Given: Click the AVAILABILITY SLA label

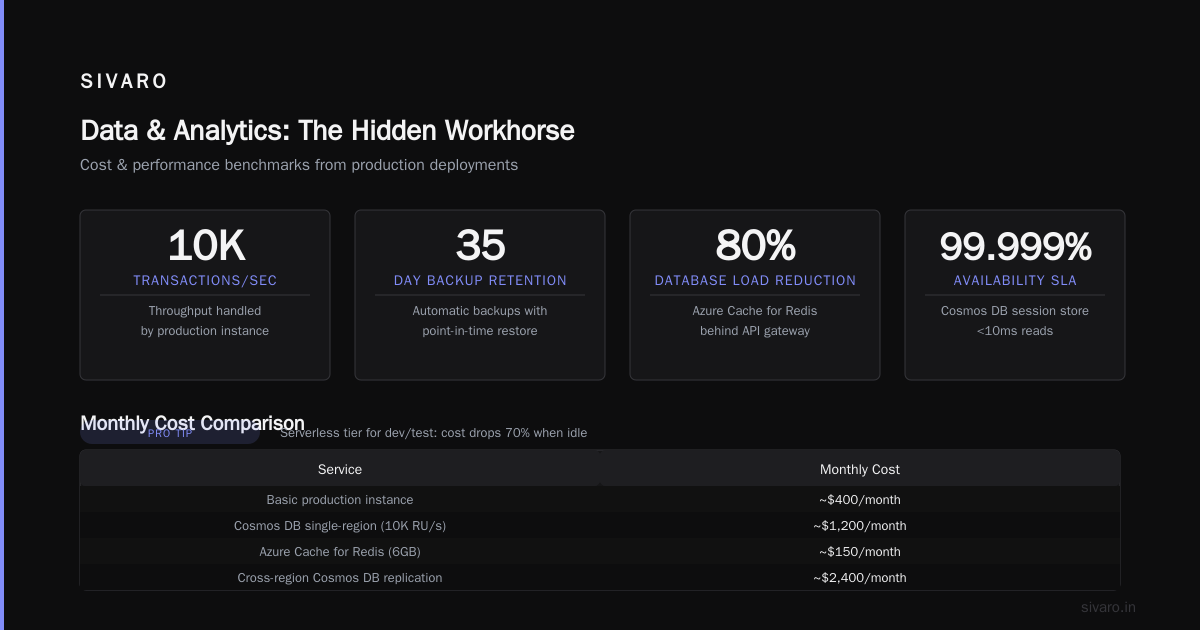Looking at the screenshot, I should tap(1015, 281).
